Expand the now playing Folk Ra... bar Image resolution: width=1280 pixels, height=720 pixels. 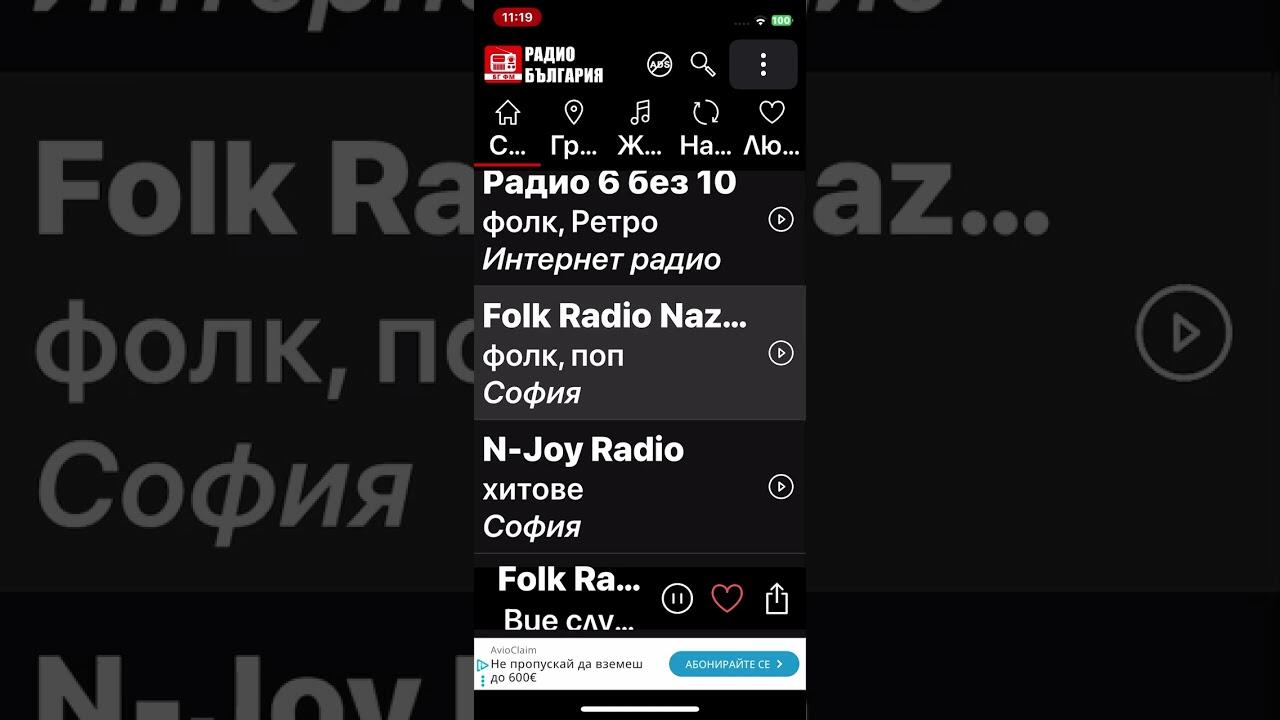pyautogui.click(x=569, y=599)
